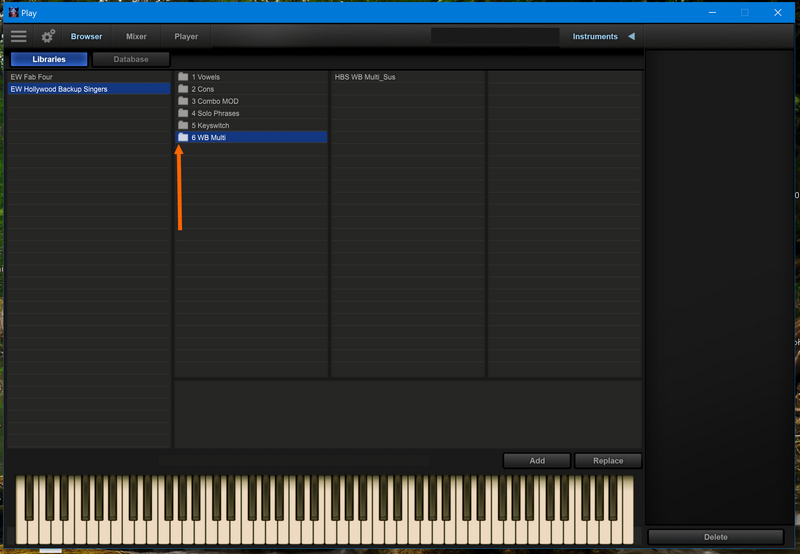Open the settings gear icon

tap(48, 36)
